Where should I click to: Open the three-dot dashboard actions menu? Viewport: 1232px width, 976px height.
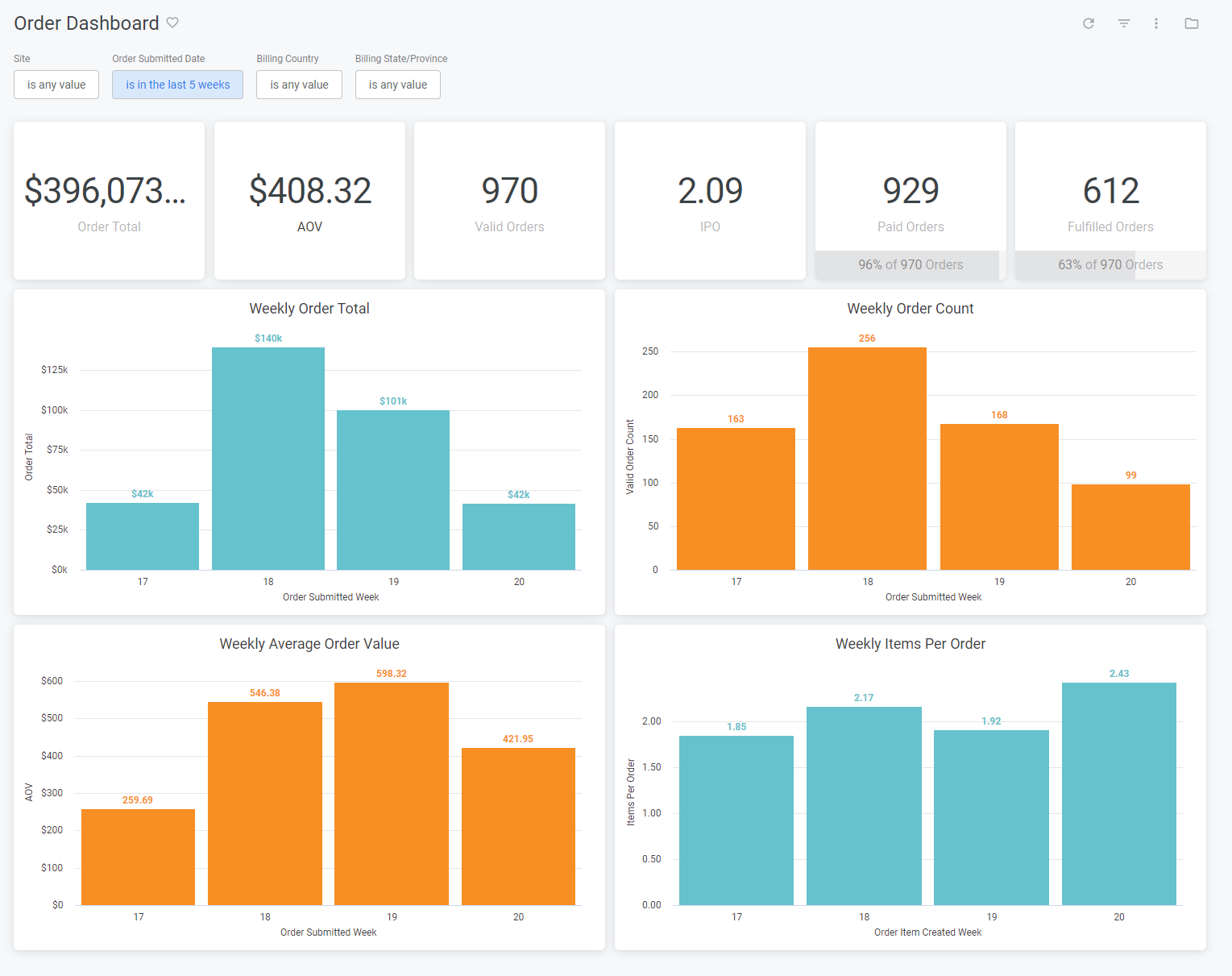1155,24
